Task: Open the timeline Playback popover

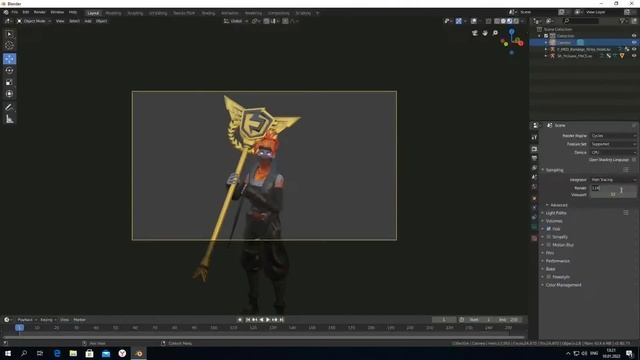Action: coord(27,320)
